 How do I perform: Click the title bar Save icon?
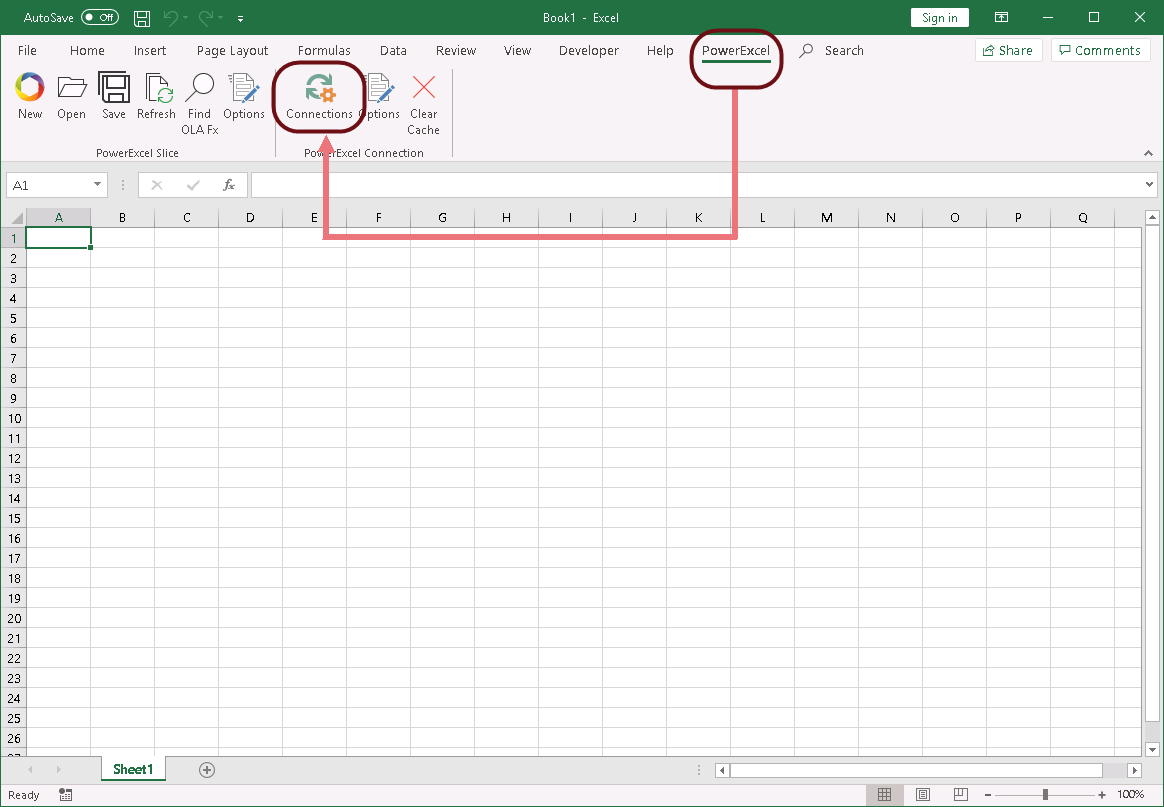click(x=141, y=18)
